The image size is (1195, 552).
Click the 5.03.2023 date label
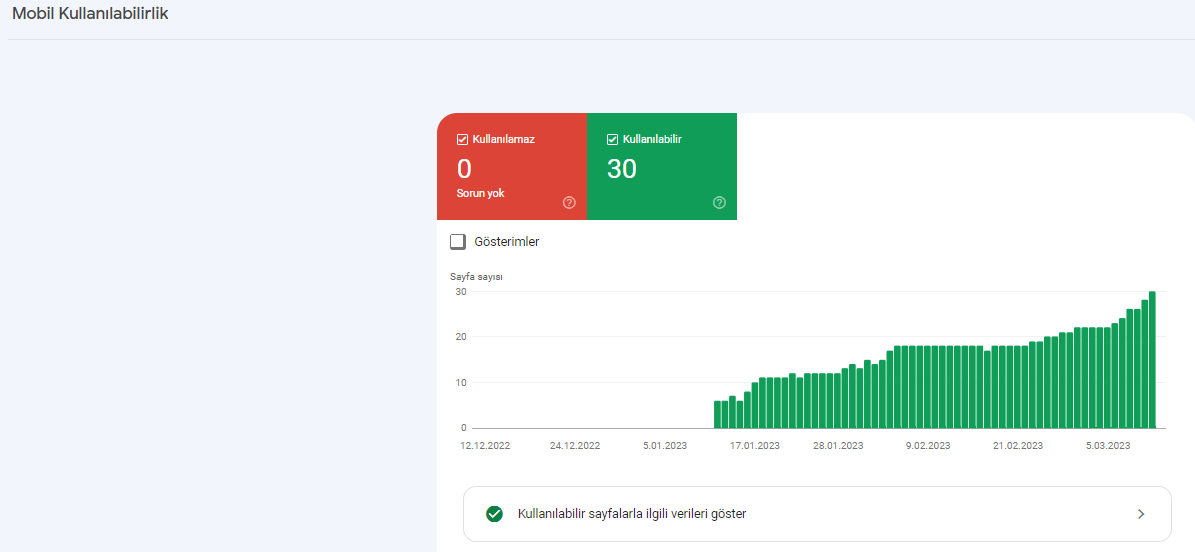1108,446
